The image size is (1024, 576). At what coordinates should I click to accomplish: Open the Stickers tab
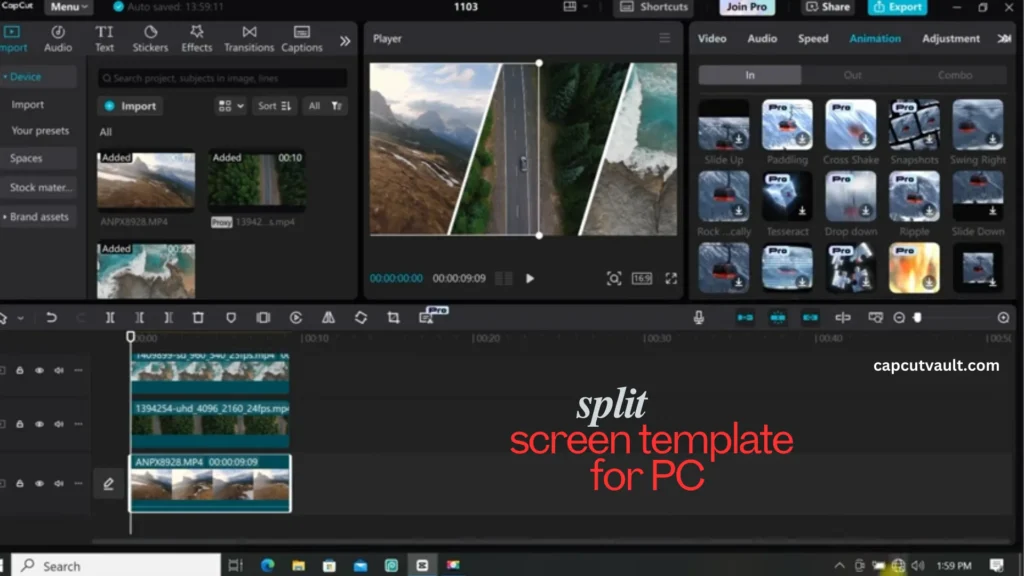(150, 39)
